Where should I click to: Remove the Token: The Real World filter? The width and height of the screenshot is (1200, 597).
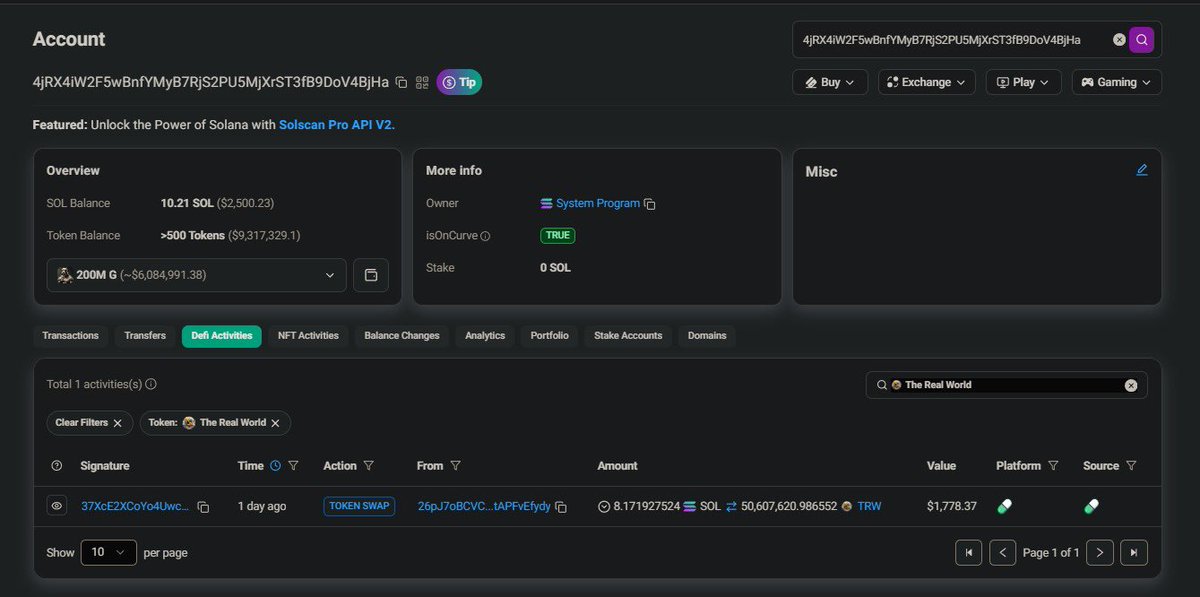(274, 423)
